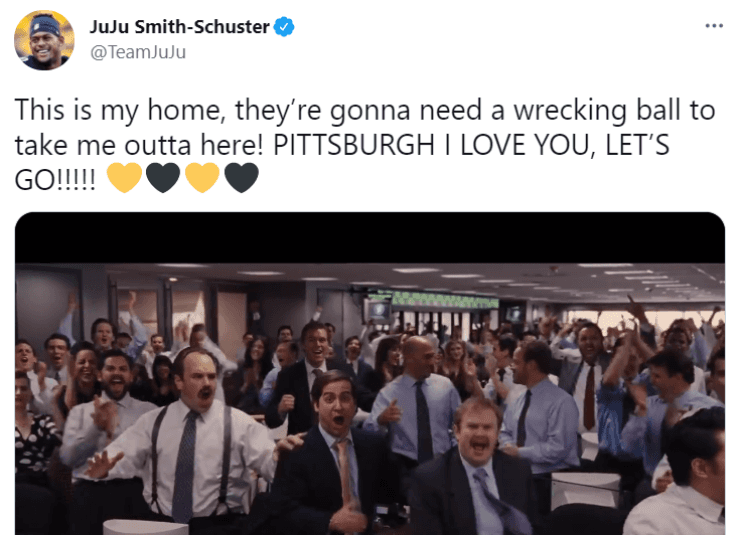Click the first black heart emoji
This screenshot has width=740, height=535.
(163, 178)
